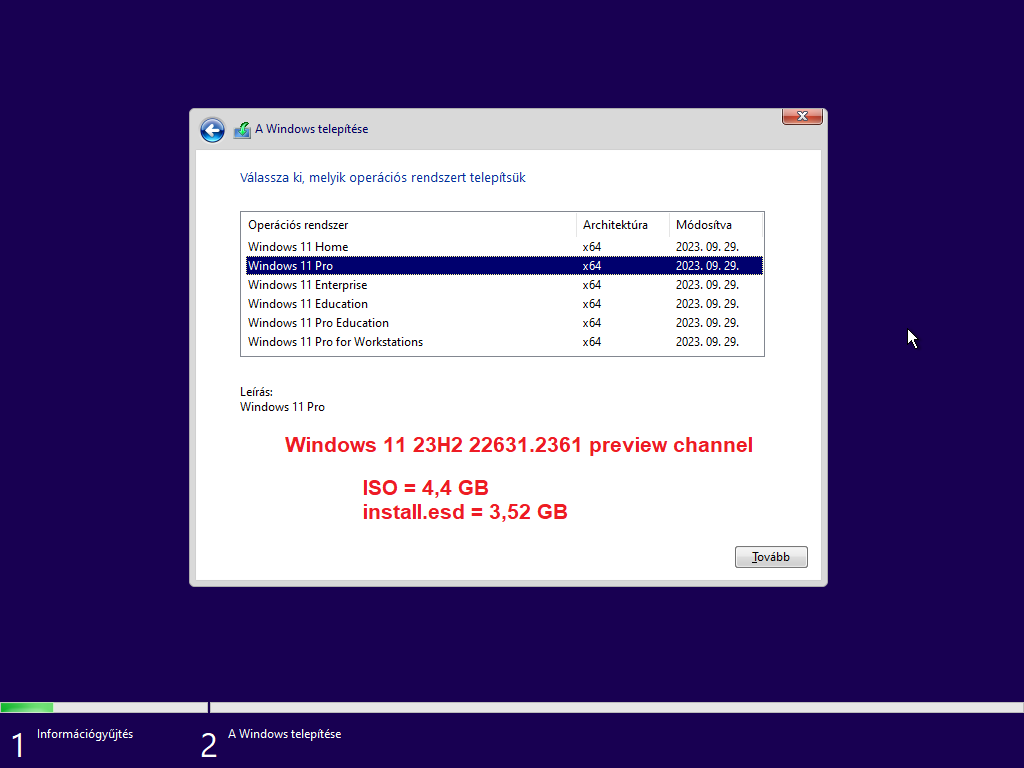
Task: Click the Leírás description label
Action: (257, 392)
